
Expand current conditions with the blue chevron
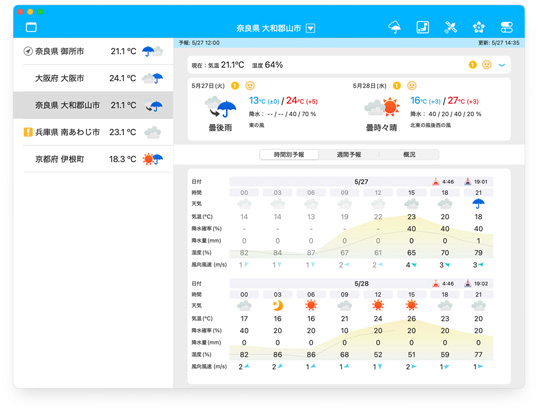click(502, 65)
